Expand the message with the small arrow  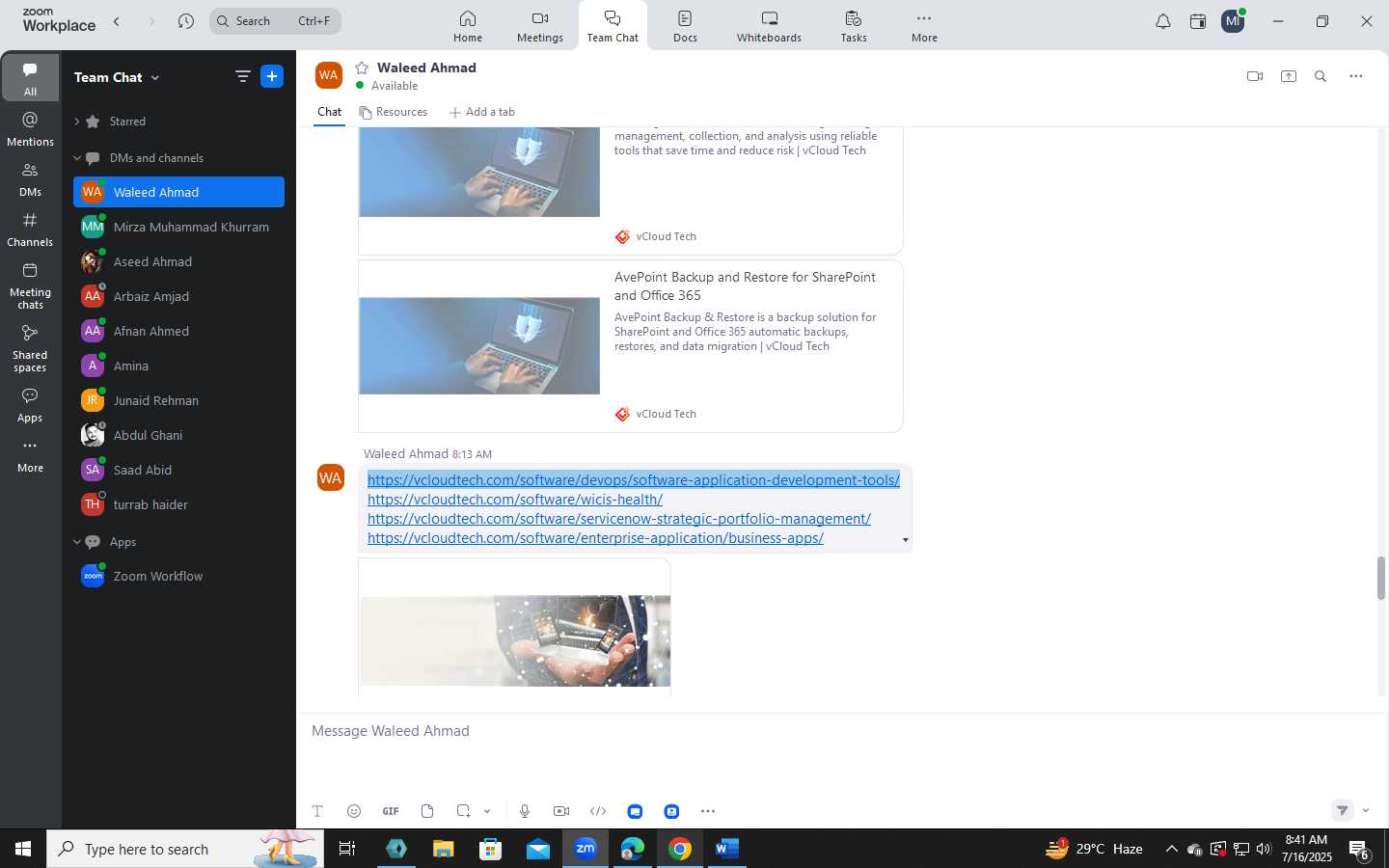pos(905,540)
